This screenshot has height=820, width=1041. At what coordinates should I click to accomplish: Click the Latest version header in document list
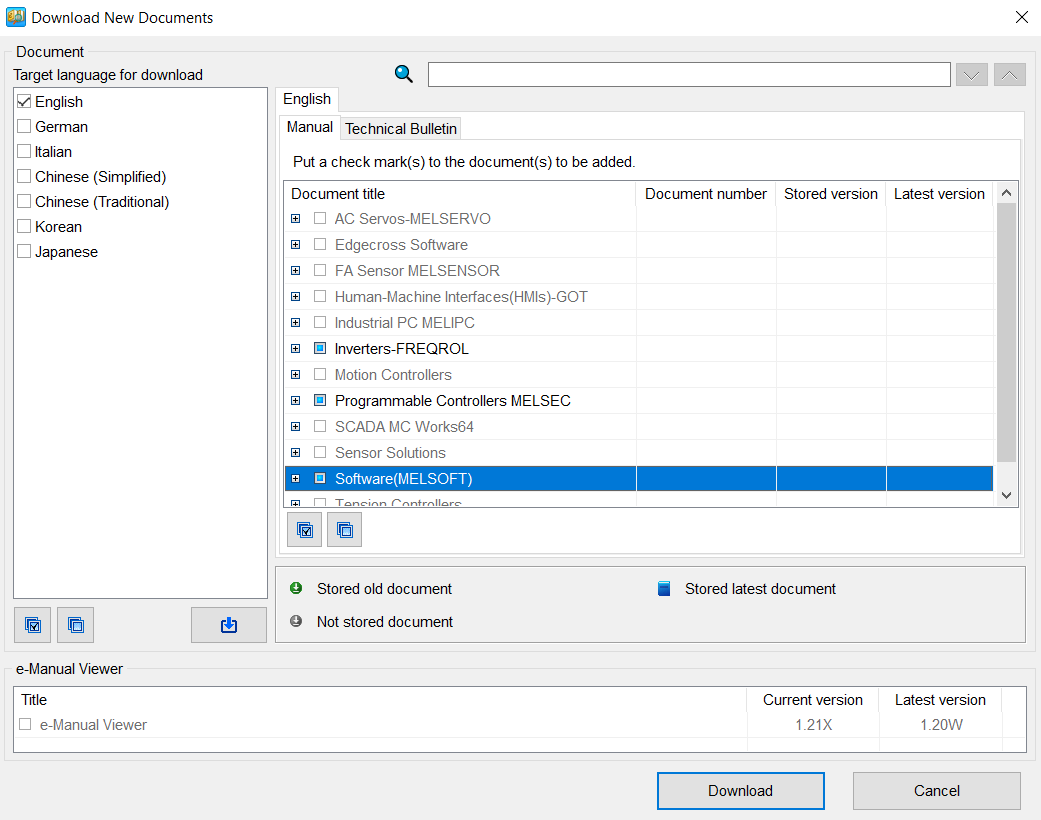coord(939,194)
